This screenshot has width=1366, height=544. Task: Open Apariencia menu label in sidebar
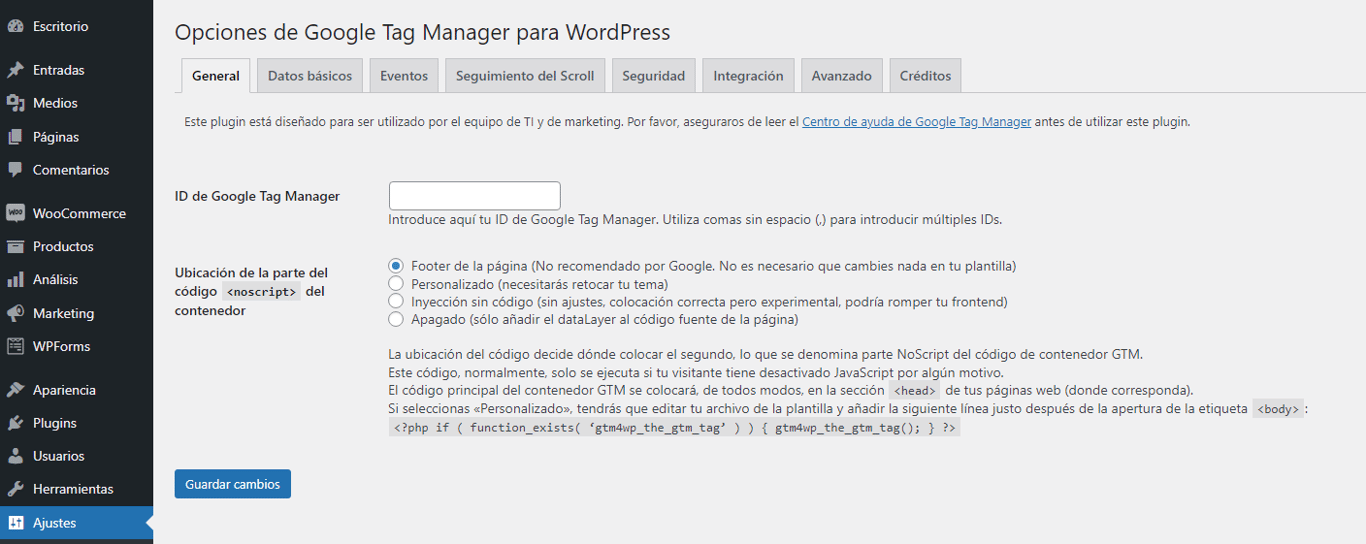tap(65, 390)
